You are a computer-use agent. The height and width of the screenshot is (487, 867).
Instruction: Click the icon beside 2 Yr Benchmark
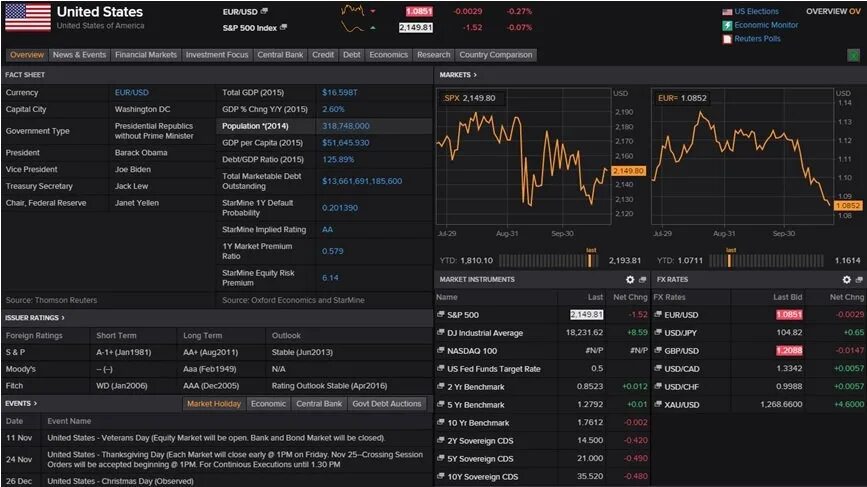click(441, 386)
